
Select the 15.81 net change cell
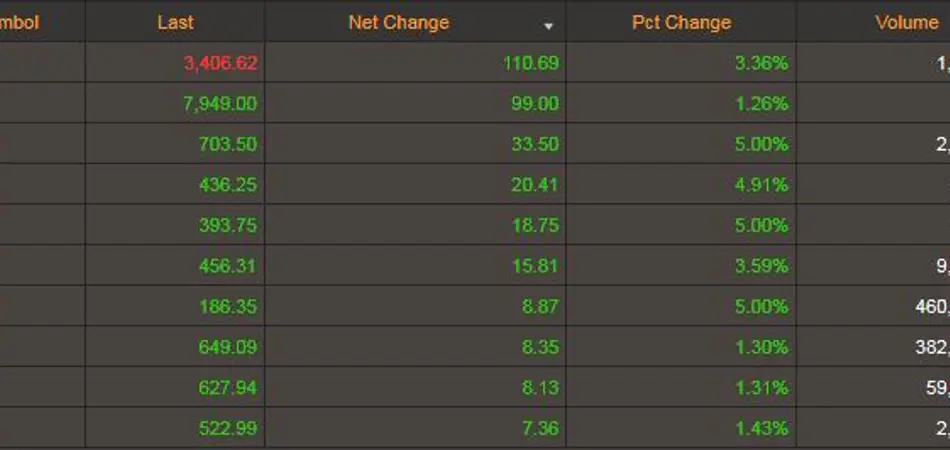coord(535,266)
